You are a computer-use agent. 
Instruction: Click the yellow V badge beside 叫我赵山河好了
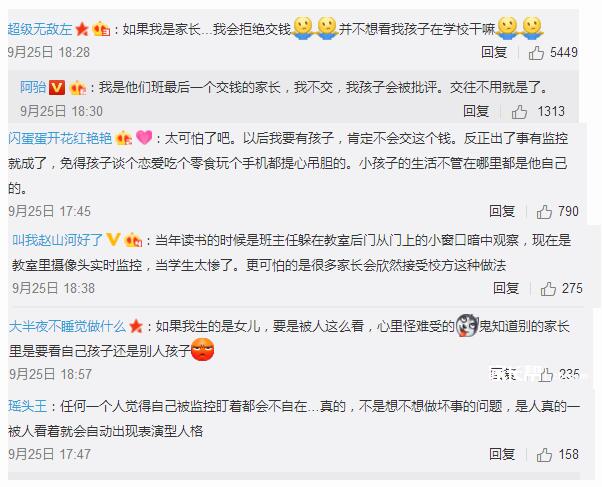[113, 240]
